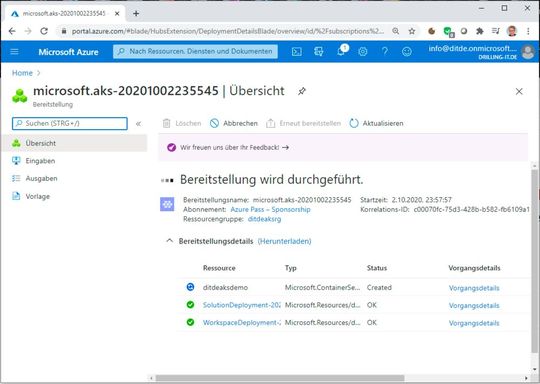Screen dimensions: 540x384
Task: Launch Cloud Shell from top bar
Action: 297,52
